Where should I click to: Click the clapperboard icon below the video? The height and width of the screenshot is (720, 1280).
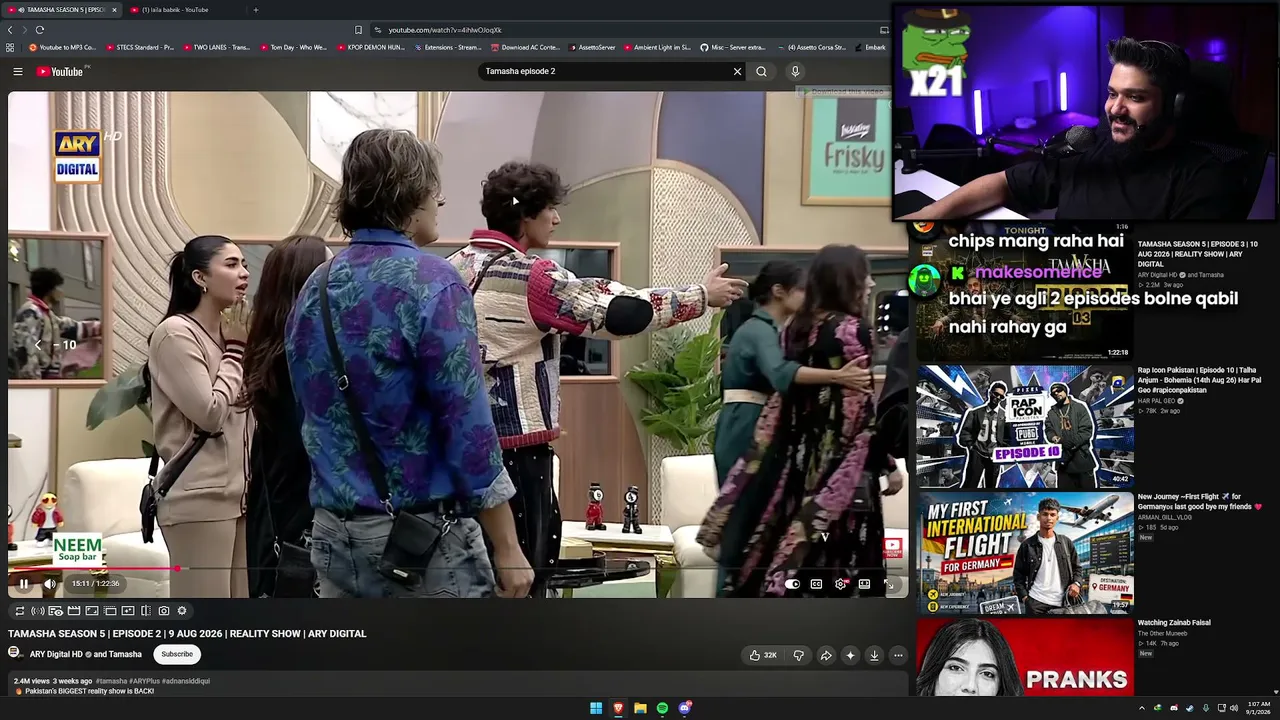pos(74,611)
